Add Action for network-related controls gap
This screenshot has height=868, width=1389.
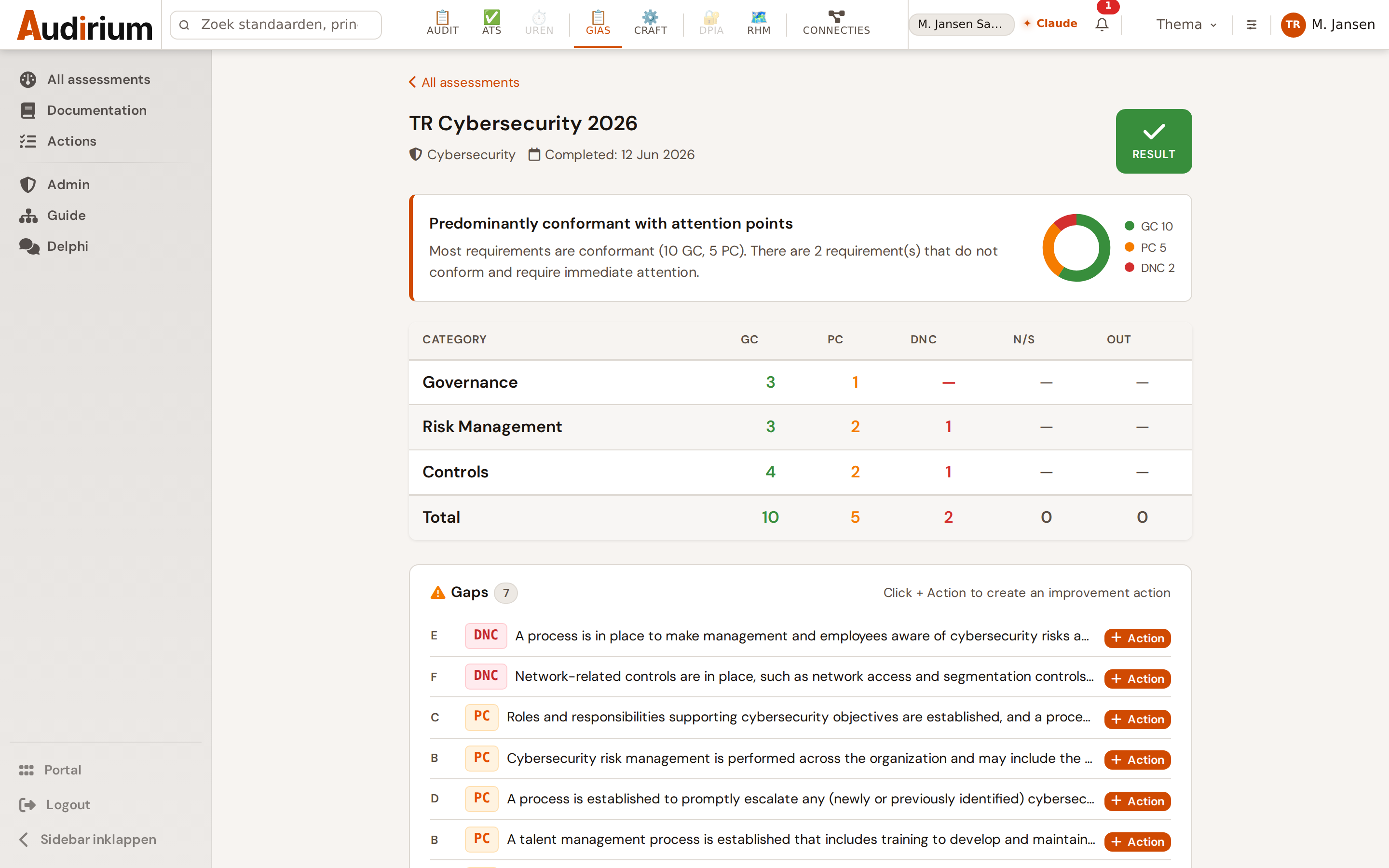pyautogui.click(x=1137, y=678)
